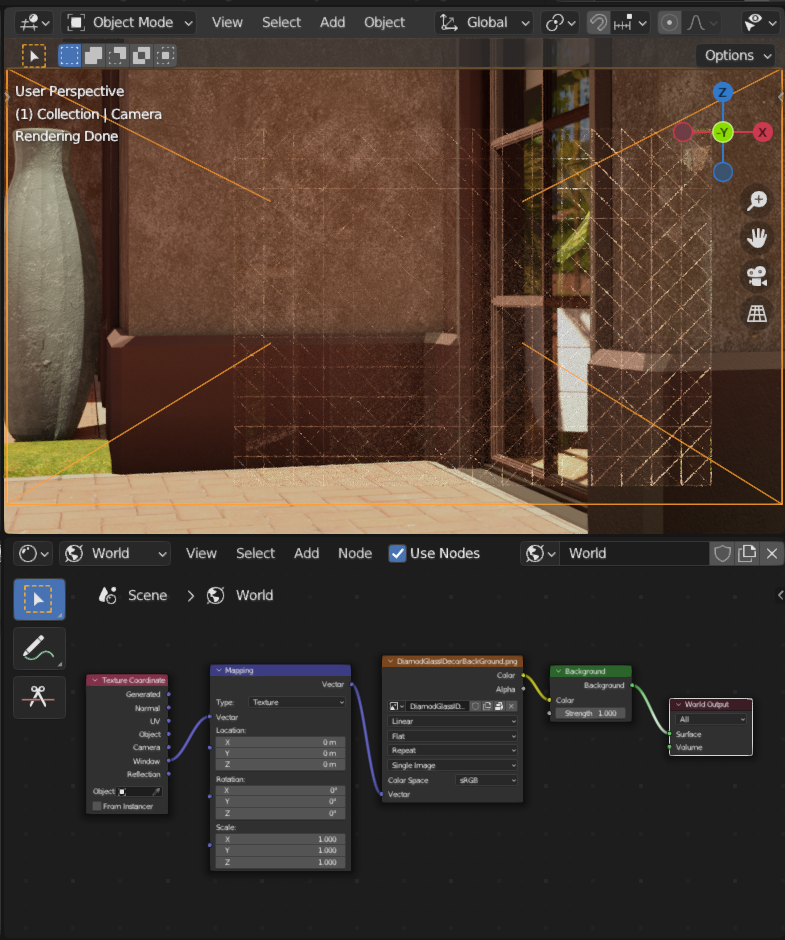Click the tweak select tool icon
The width and height of the screenshot is (785, 940).
tap(34, 56)
